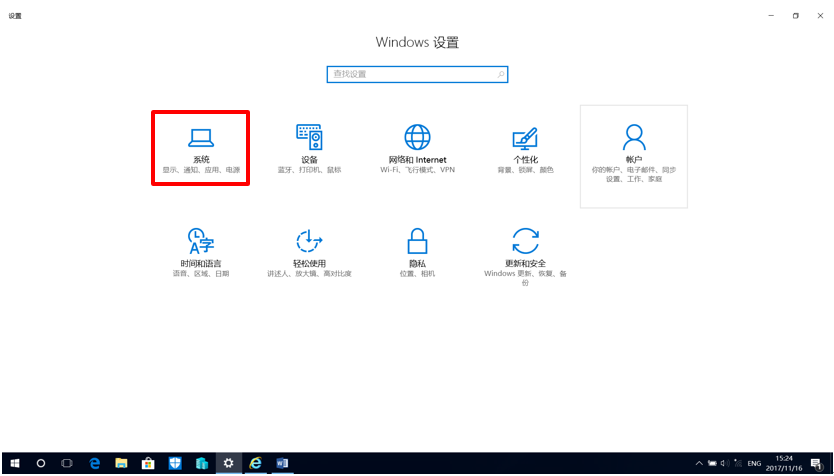This screenshot has height=476, width=834.
Task: Launch Microsoft Edge from the taskbar
Action: [95, 463]
